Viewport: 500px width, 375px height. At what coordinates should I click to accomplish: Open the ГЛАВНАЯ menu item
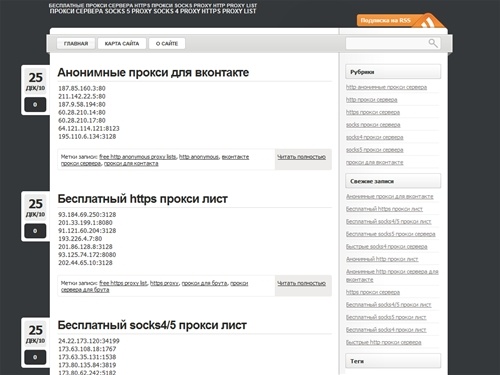click(x=76, y=43)
